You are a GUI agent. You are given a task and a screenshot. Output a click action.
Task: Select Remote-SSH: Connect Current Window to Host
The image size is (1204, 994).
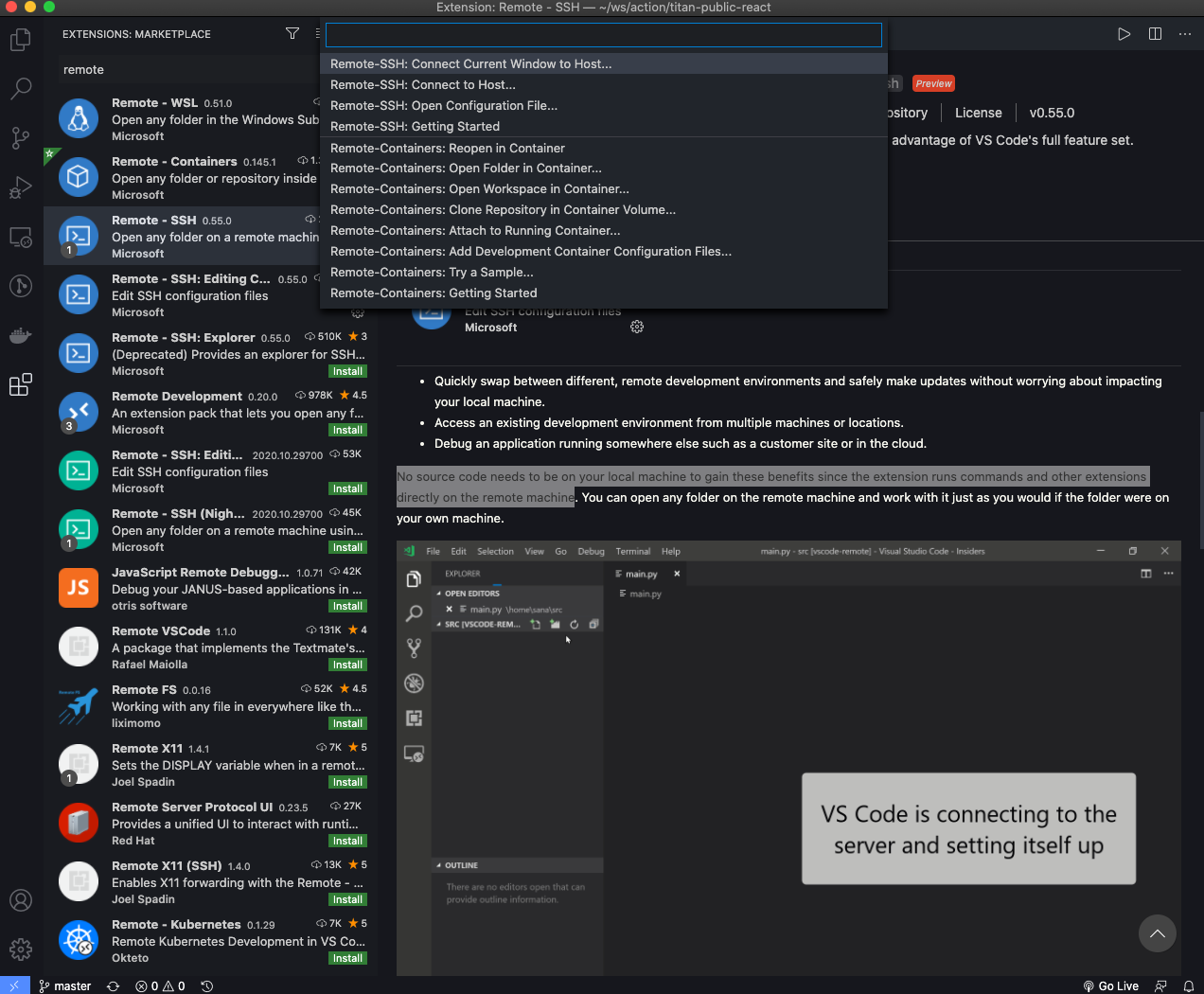tap(604, 64)
